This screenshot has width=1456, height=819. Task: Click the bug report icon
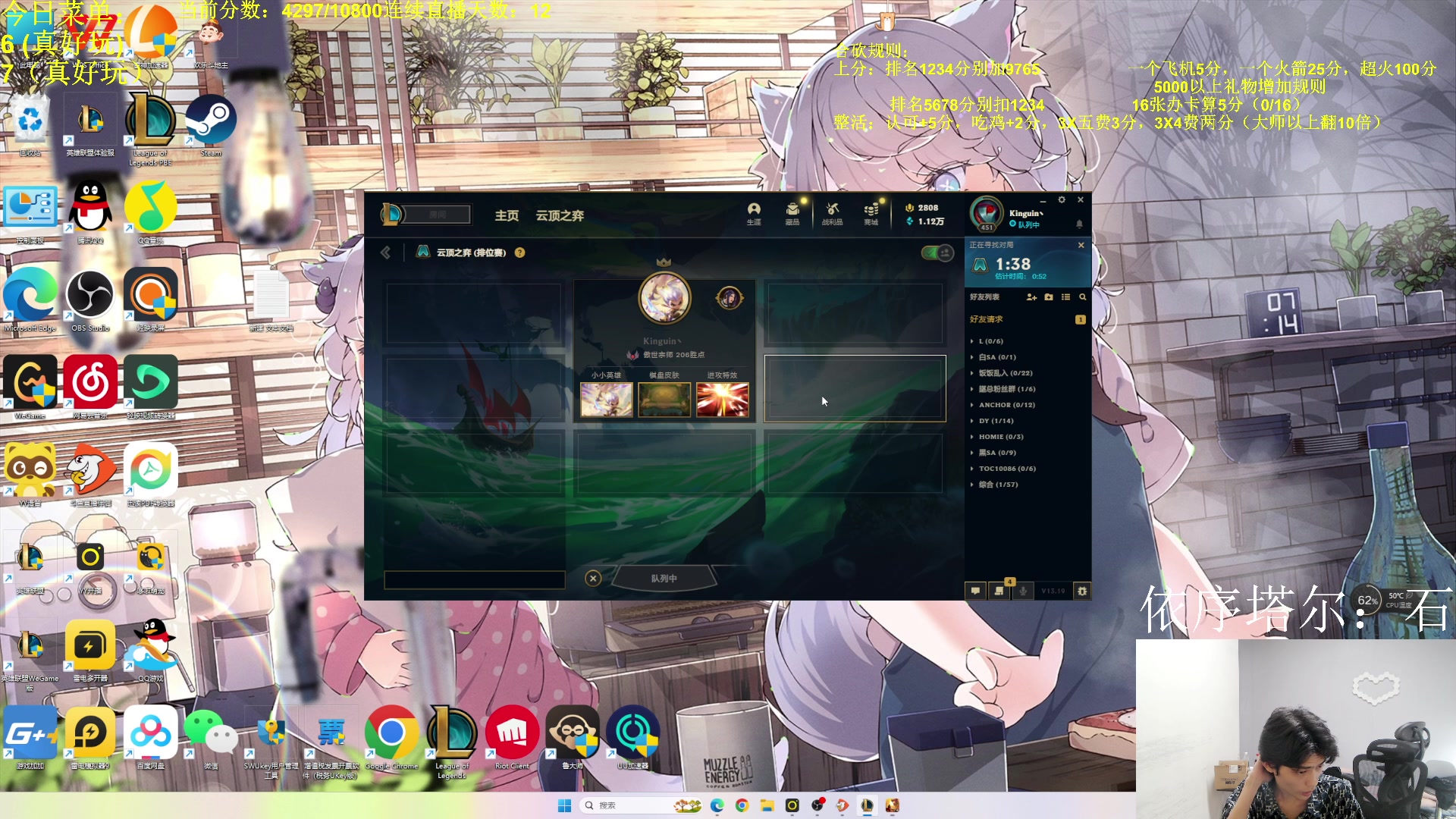click(x=1082, y=591)
